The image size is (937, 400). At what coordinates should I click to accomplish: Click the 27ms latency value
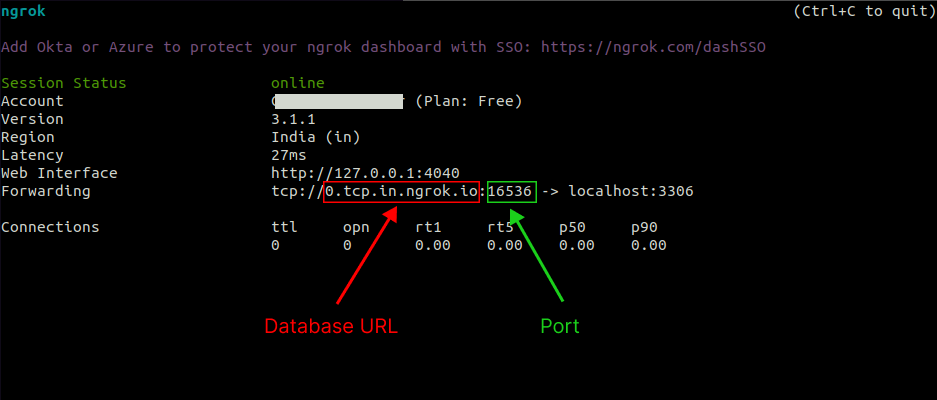coord(289,155)
